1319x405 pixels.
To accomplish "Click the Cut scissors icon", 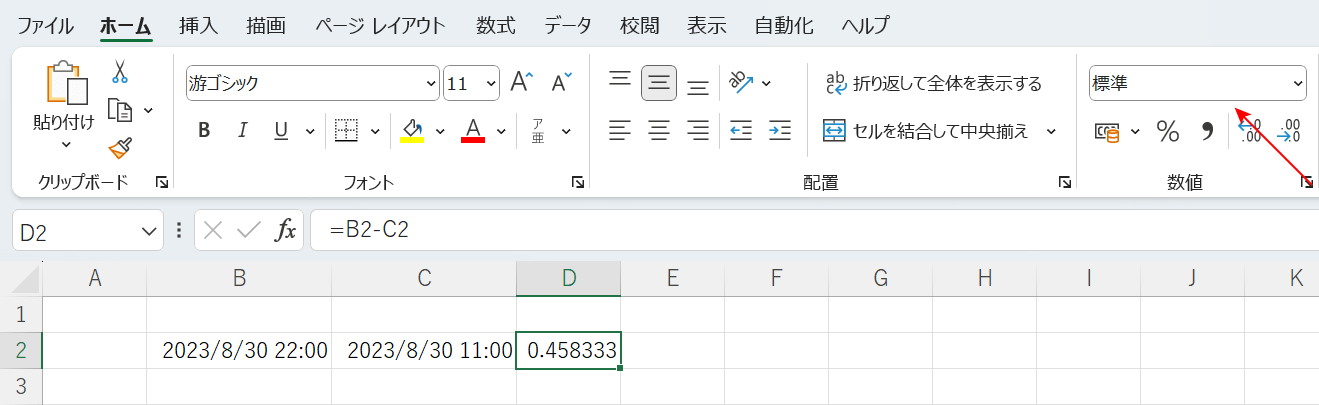I will coord(120,72).
